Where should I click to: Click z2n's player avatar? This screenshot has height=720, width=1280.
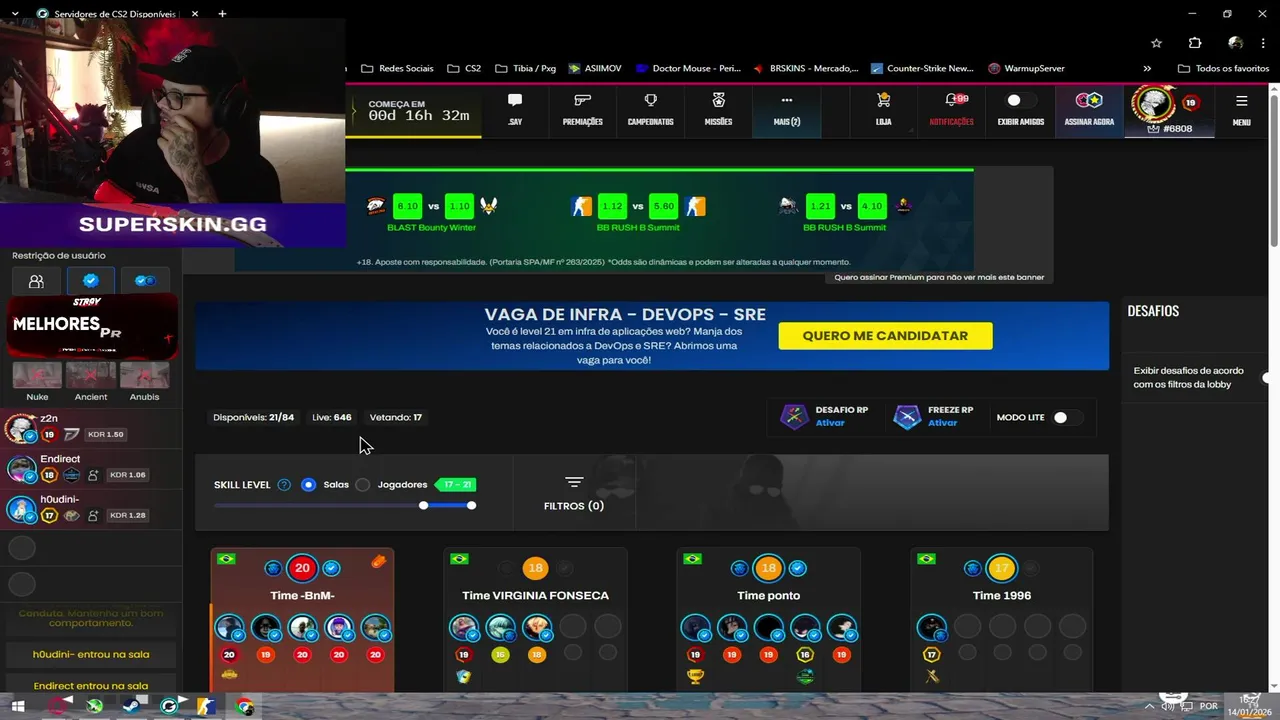[20, 428]
